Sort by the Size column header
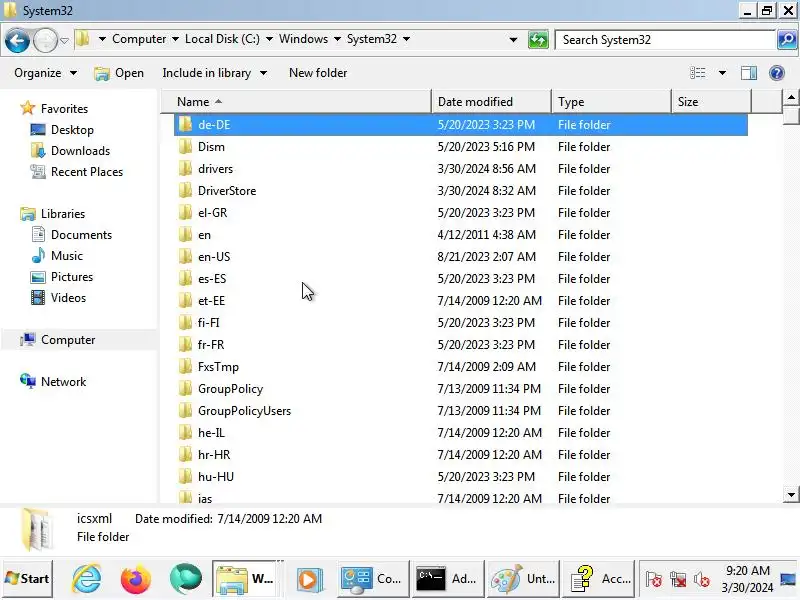This screenshot has width=800, height=600. pyautogui.click(x=711, y=102)
